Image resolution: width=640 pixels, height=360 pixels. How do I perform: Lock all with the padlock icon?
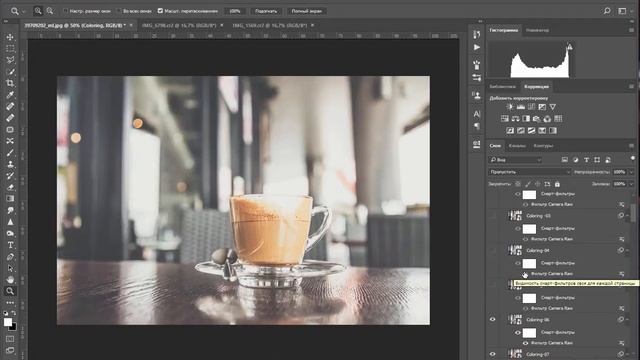557,184
